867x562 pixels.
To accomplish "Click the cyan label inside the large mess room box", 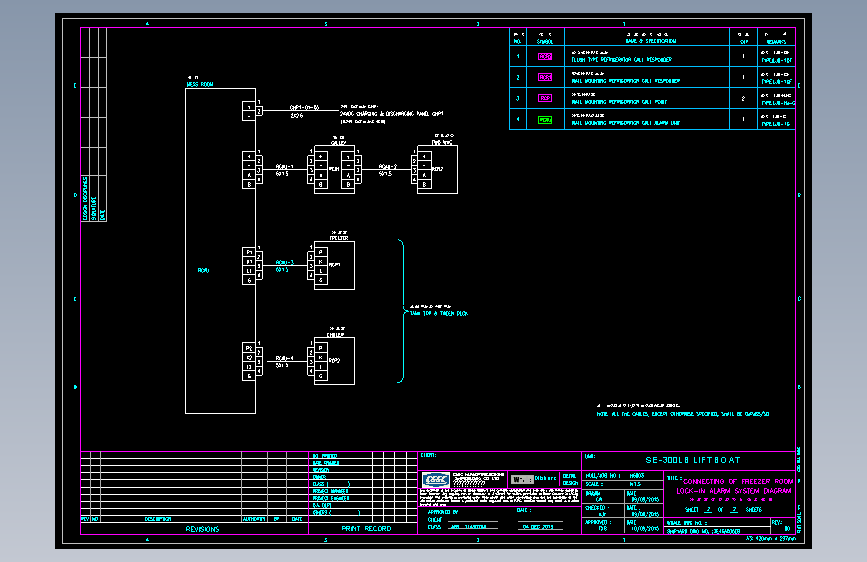I will (x=203, y=270).
